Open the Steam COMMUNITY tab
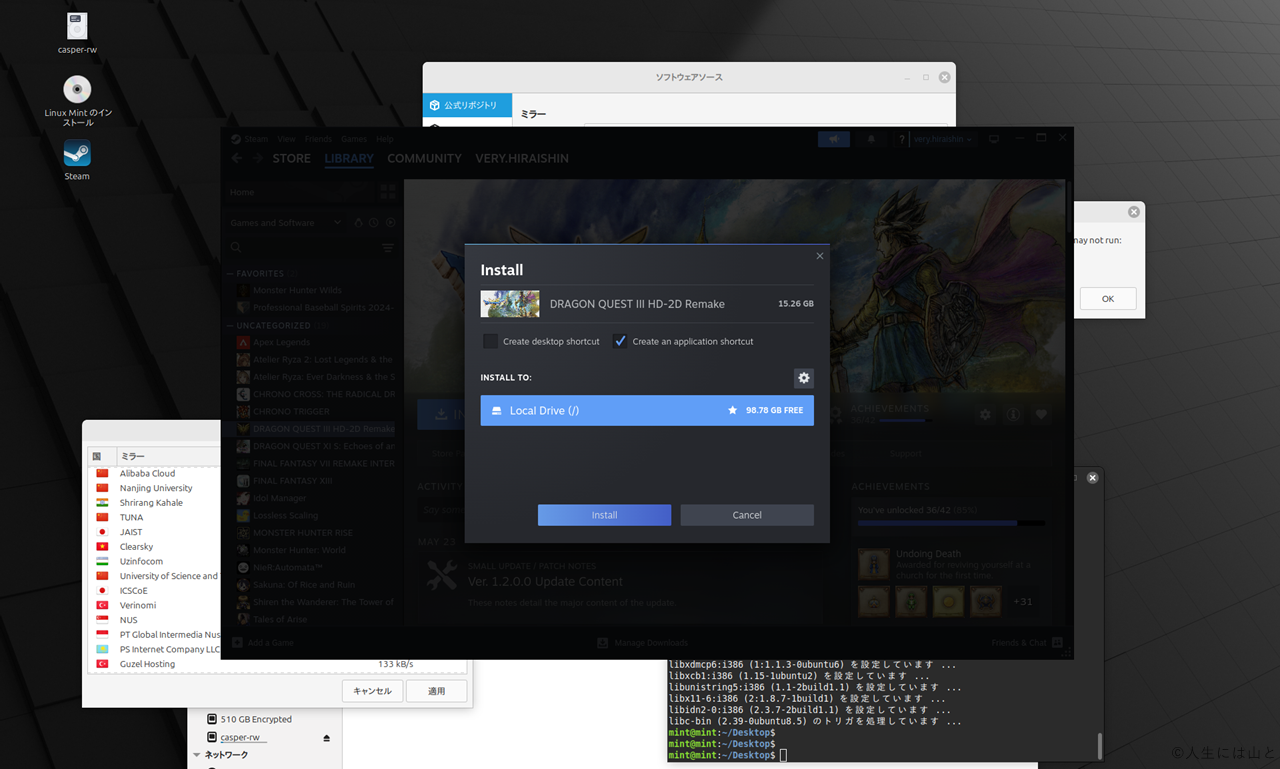 click(424, 158)
